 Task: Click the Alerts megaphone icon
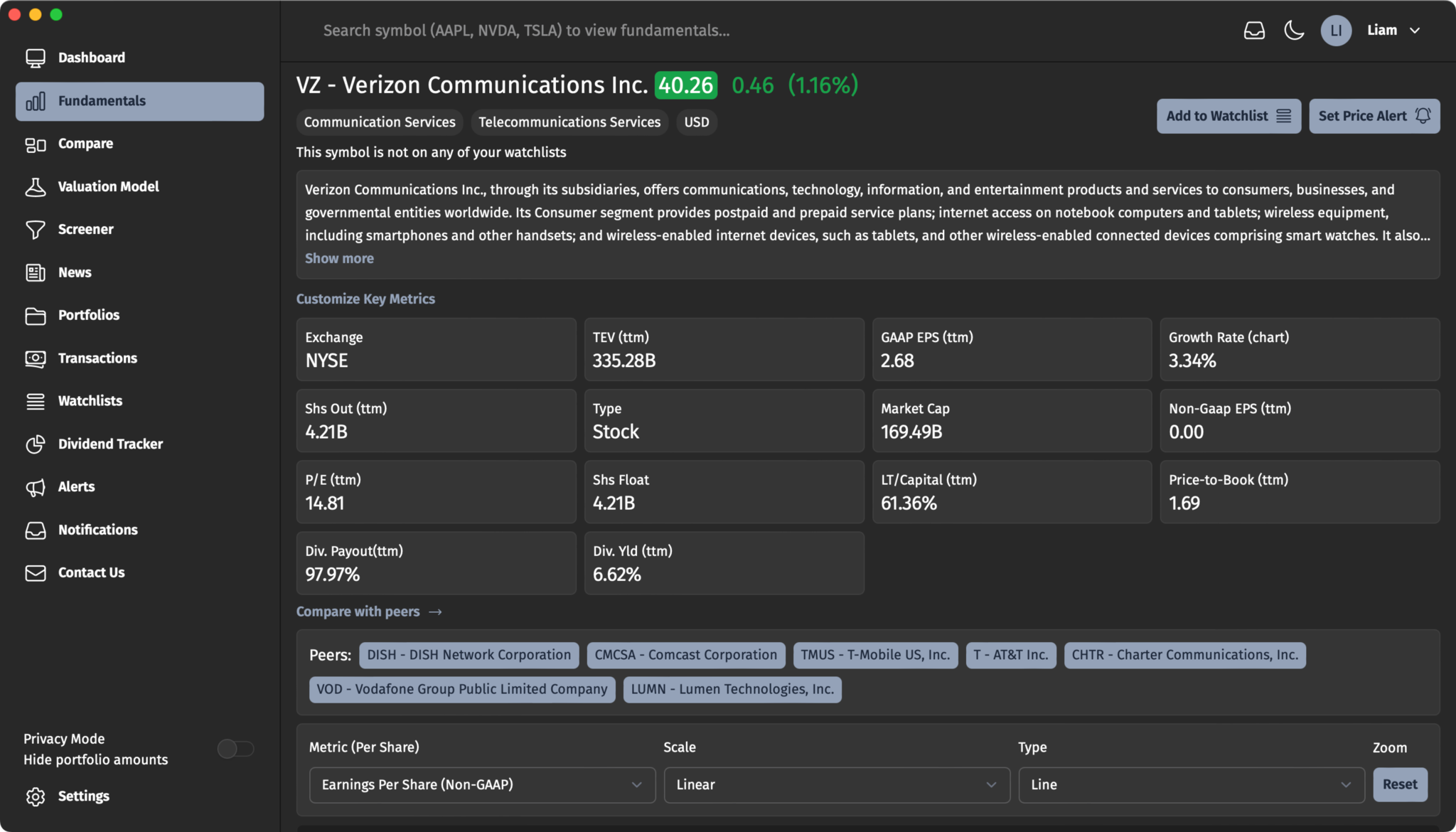[x=36, y=487]
